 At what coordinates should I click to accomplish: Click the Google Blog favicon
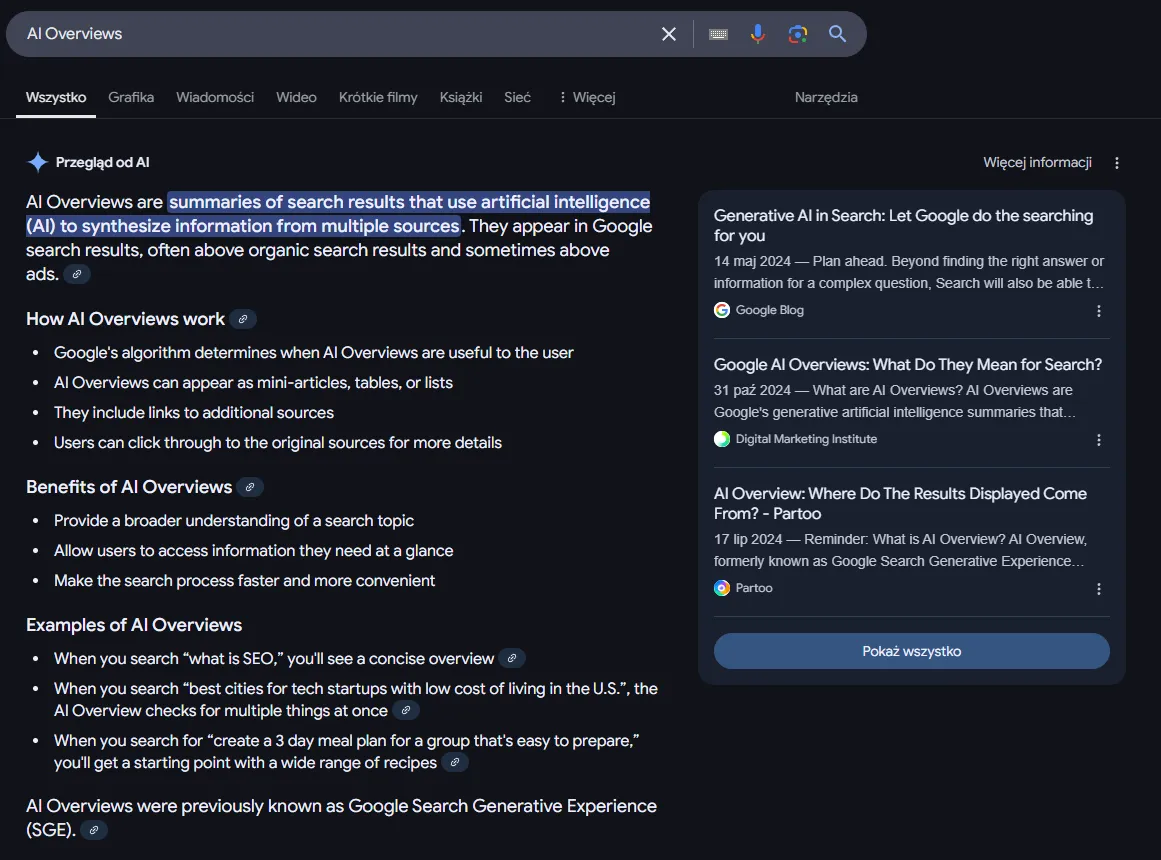click(x=722, y=310)
